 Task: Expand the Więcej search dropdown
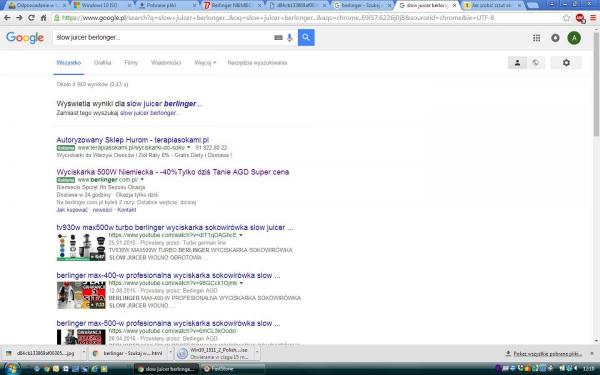pyautogui.click(x=205, y=63)
